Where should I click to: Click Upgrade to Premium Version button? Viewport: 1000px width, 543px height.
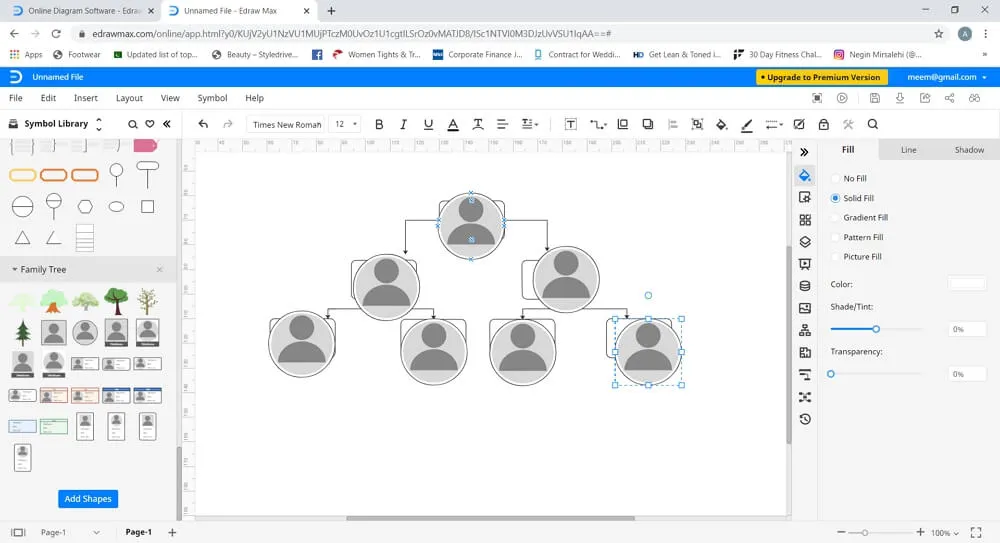(821, 77)
